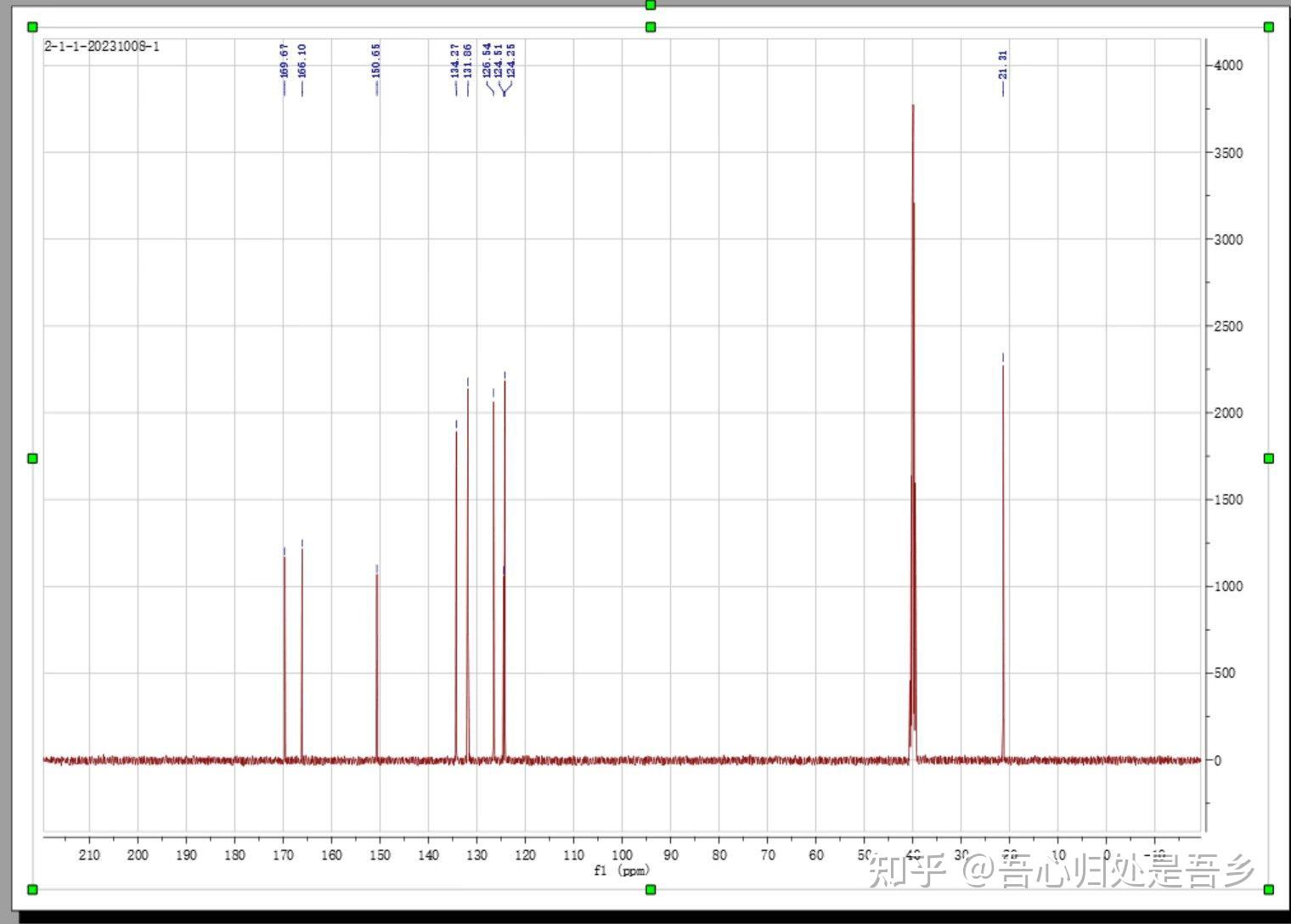Select the 124.51 peak label
Image resolution: width=1291 pixels, height=924 pixels.
[499, 60]
